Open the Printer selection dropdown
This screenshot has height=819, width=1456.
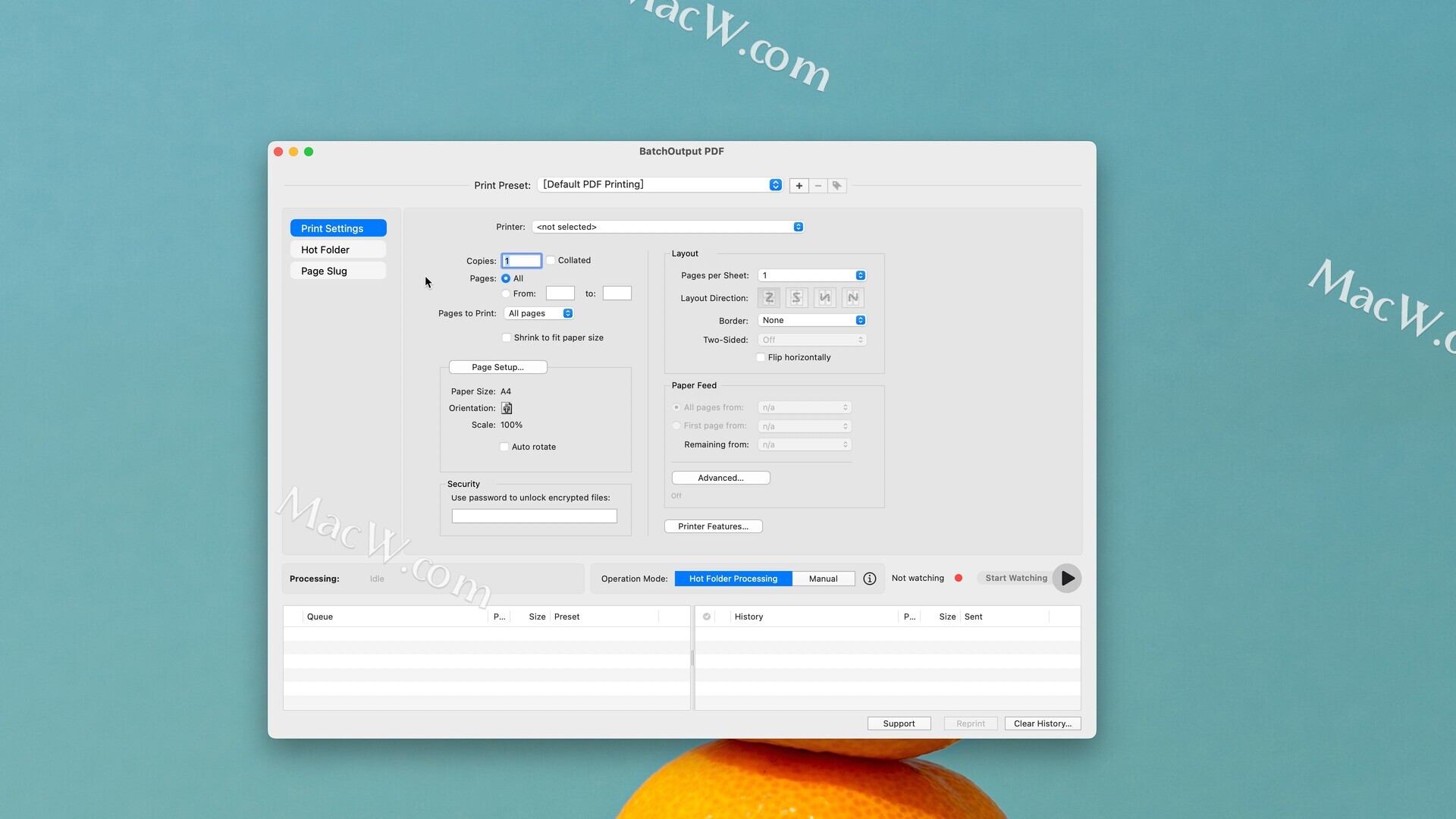[x=667, y=227]
